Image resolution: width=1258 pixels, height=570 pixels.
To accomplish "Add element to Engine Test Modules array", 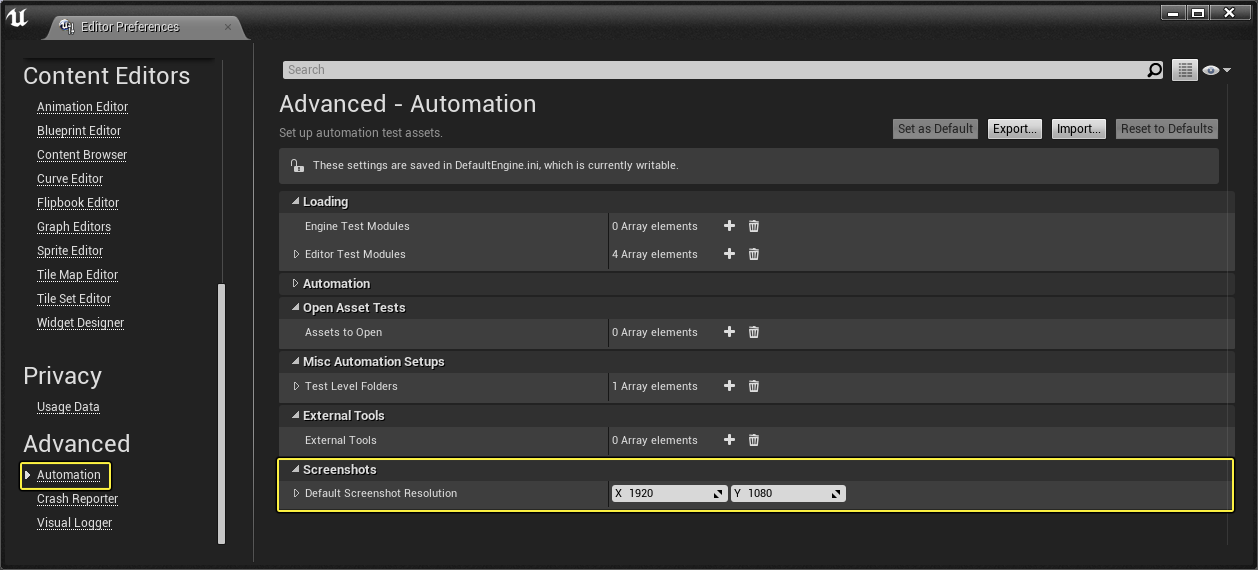I will [729, 226].
